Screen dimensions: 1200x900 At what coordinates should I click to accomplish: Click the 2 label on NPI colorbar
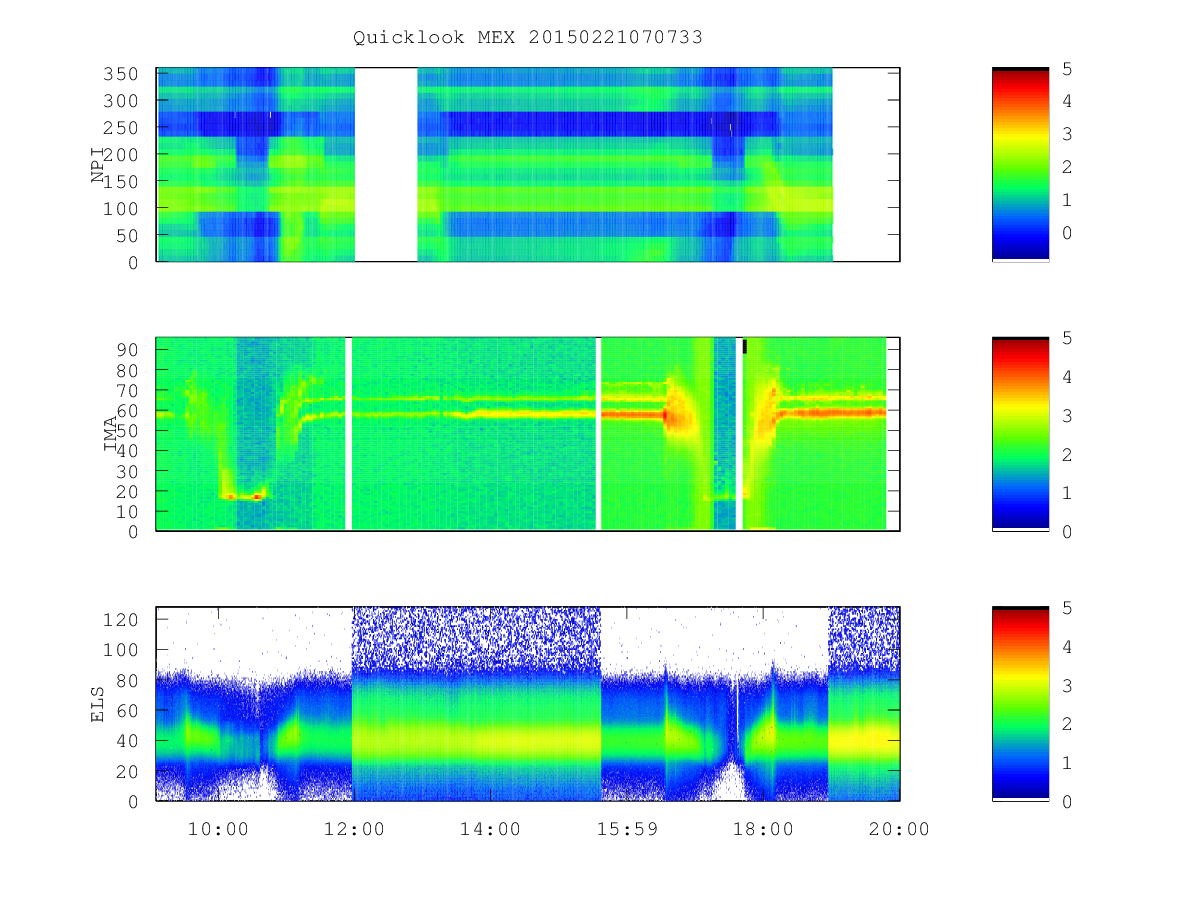(x=1067, y=167)
